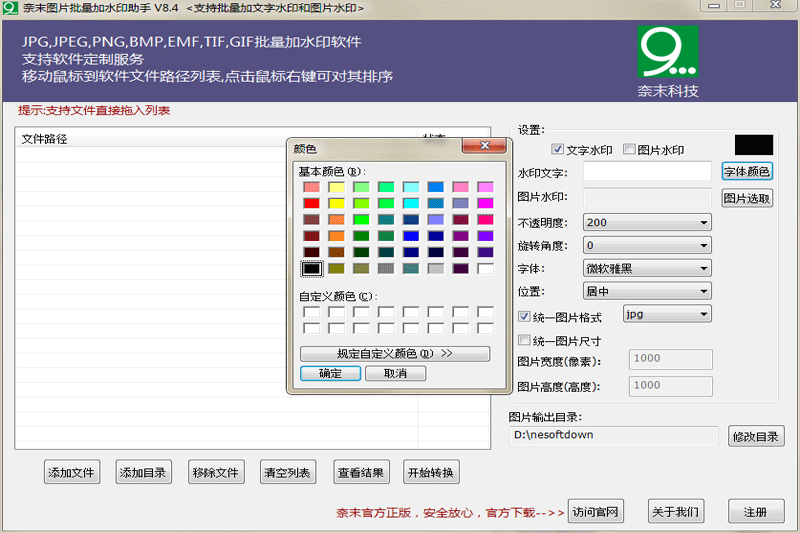This screenshot has width=800, height=533.
Task: Toggle the 统一图片格式 checkbox
Action: pyautogui.click(x=524, y=316)
